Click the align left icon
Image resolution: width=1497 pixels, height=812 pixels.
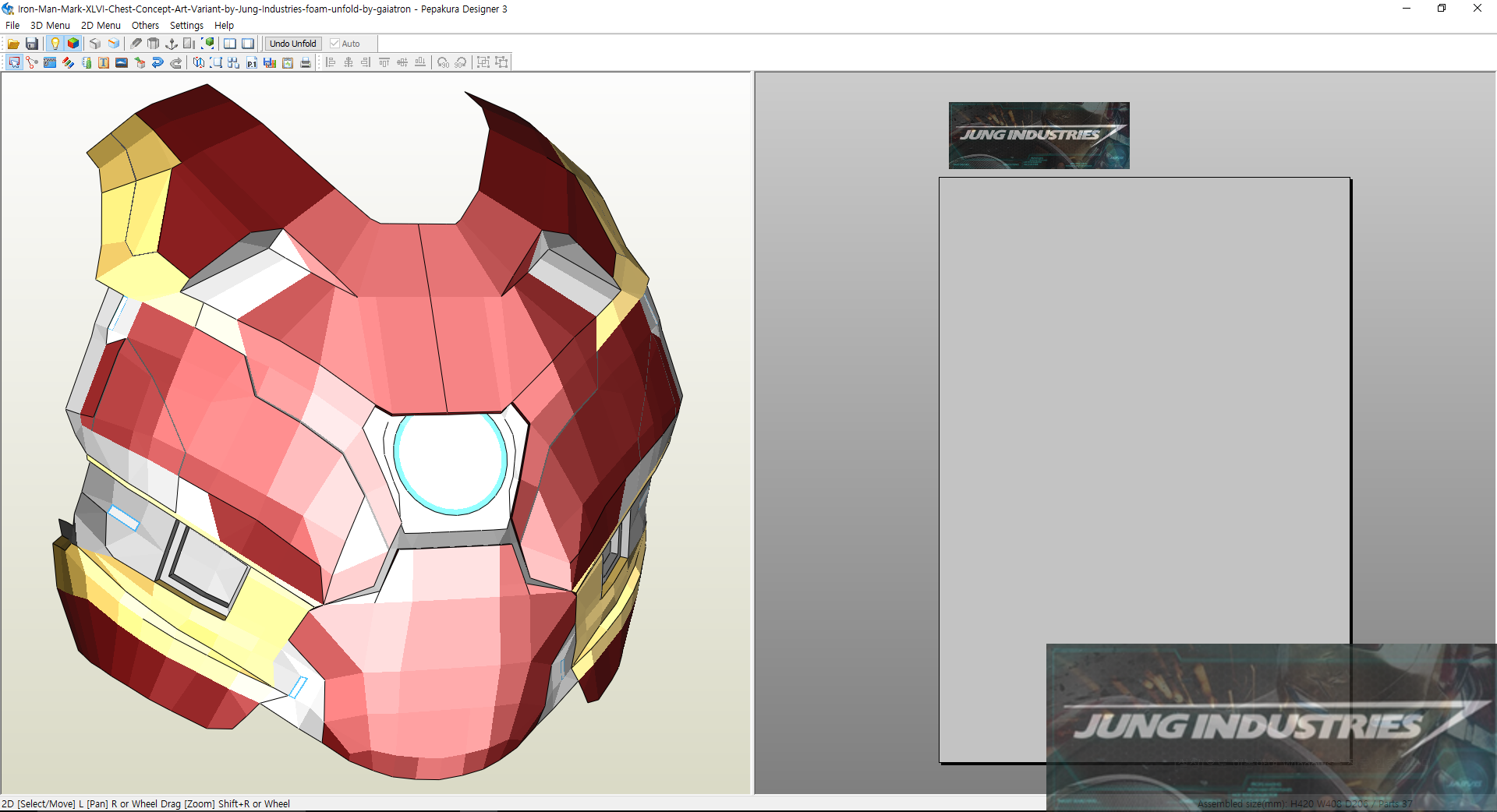point(331,62)
